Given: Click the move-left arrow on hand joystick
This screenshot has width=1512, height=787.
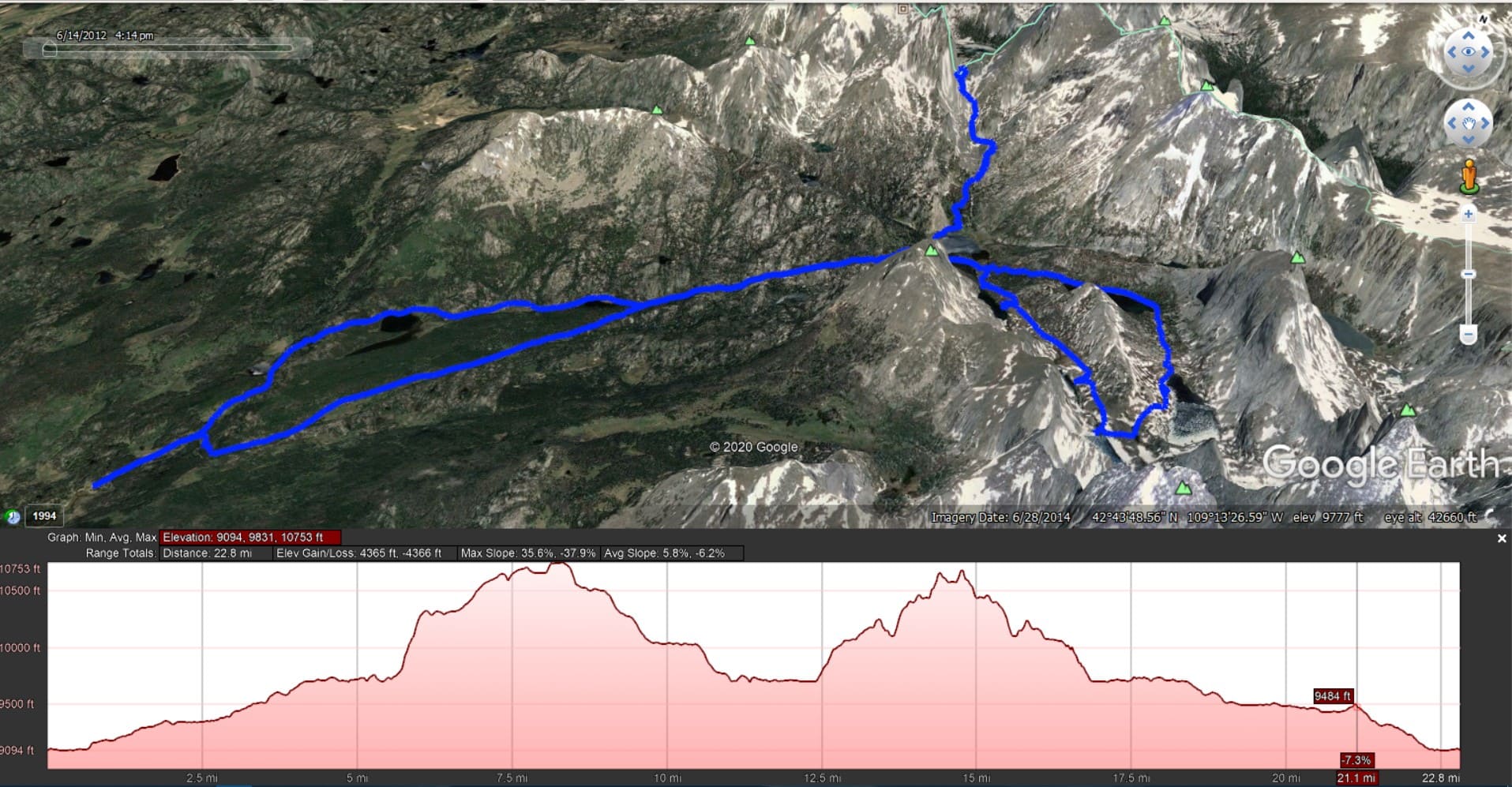Looking at the screenshot, I should click(1451, 123).
